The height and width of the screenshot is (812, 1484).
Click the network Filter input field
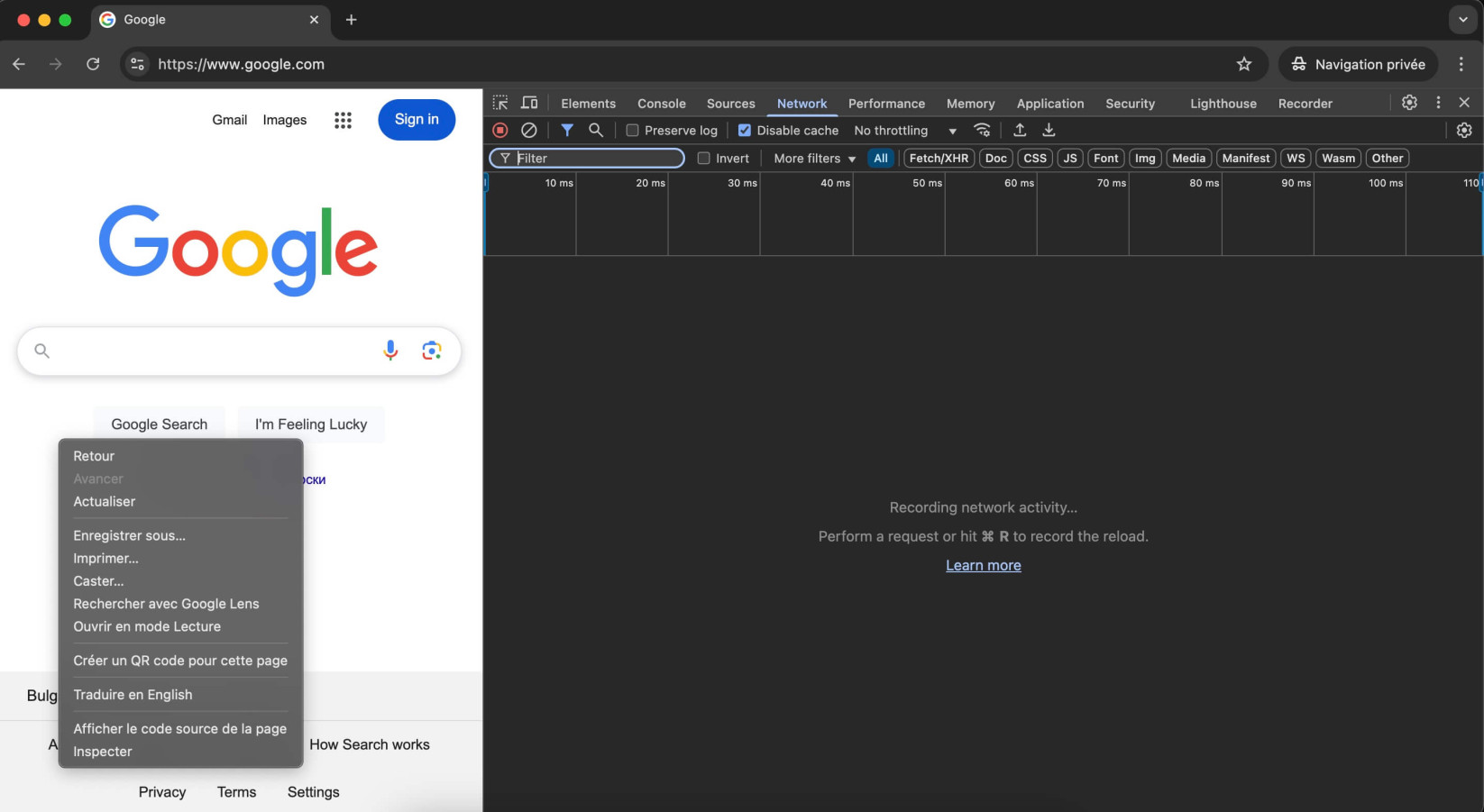click(587, 159)
